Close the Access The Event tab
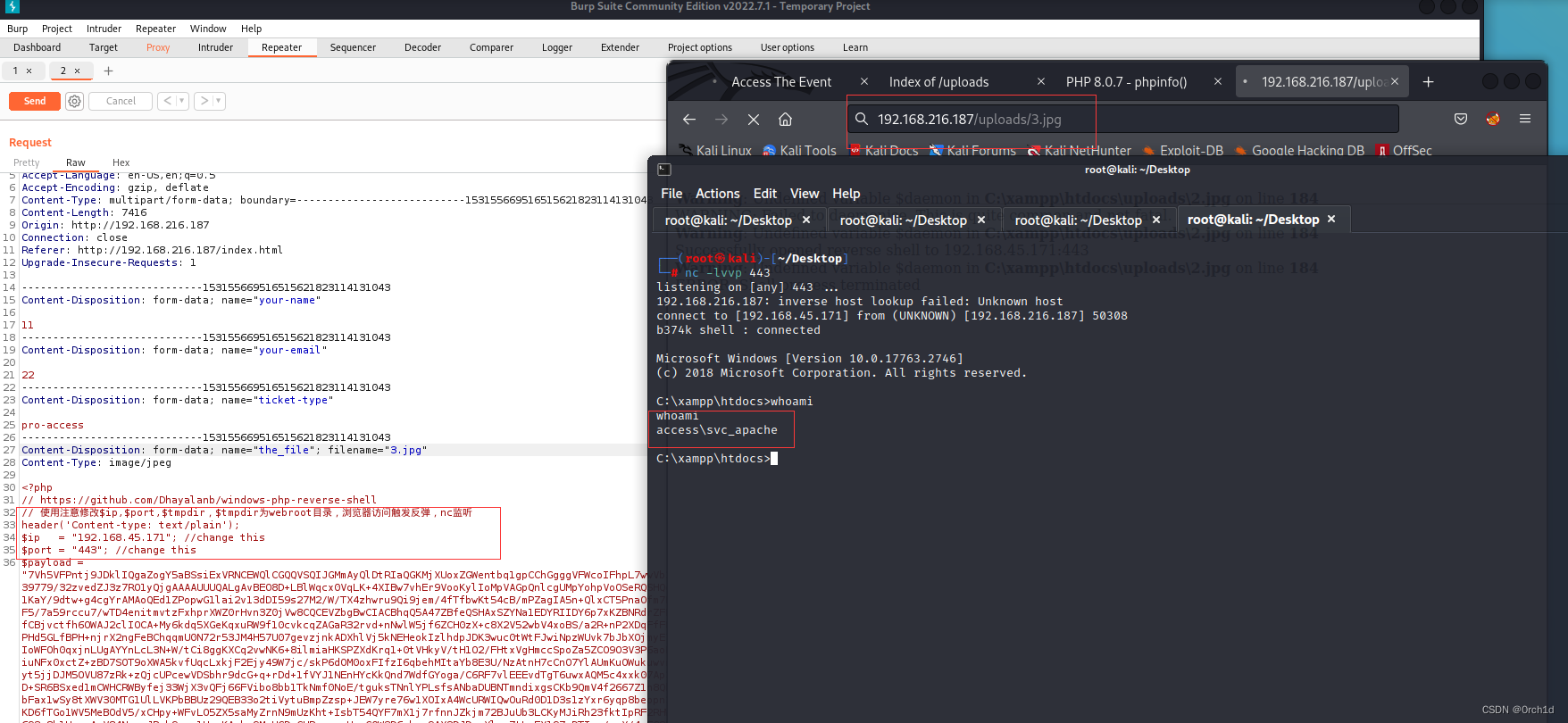The height and width of the screenshot is (723, 1568). 864,81
